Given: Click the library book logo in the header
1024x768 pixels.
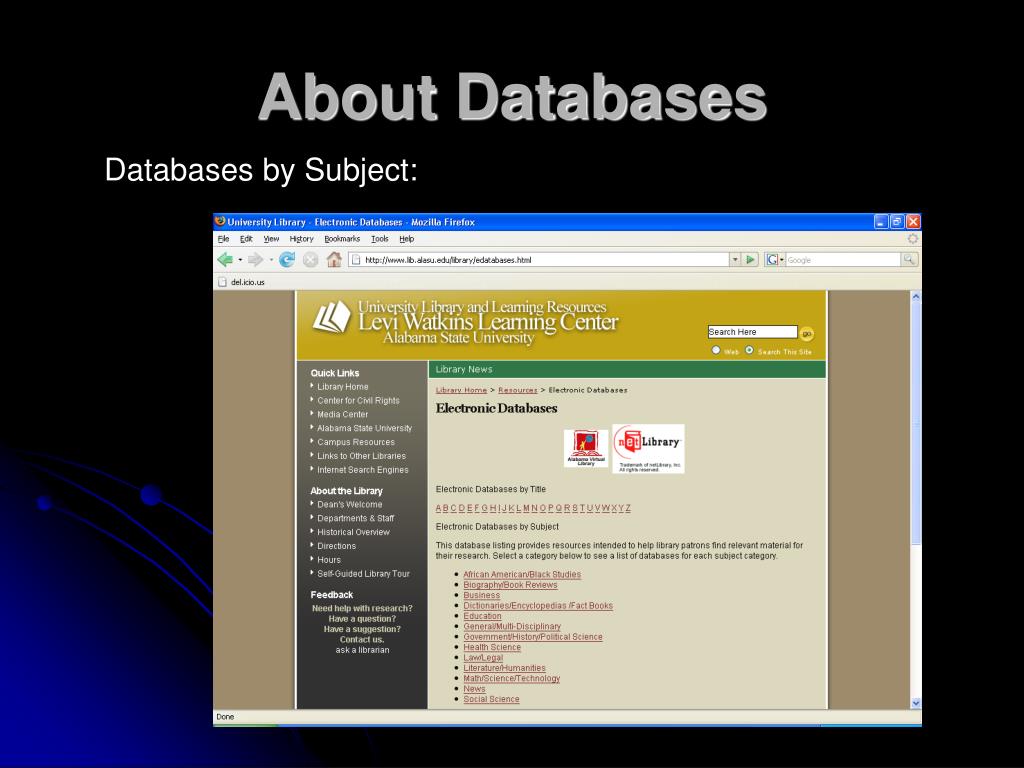Looking at the screenshot, I should coord(332,317).
